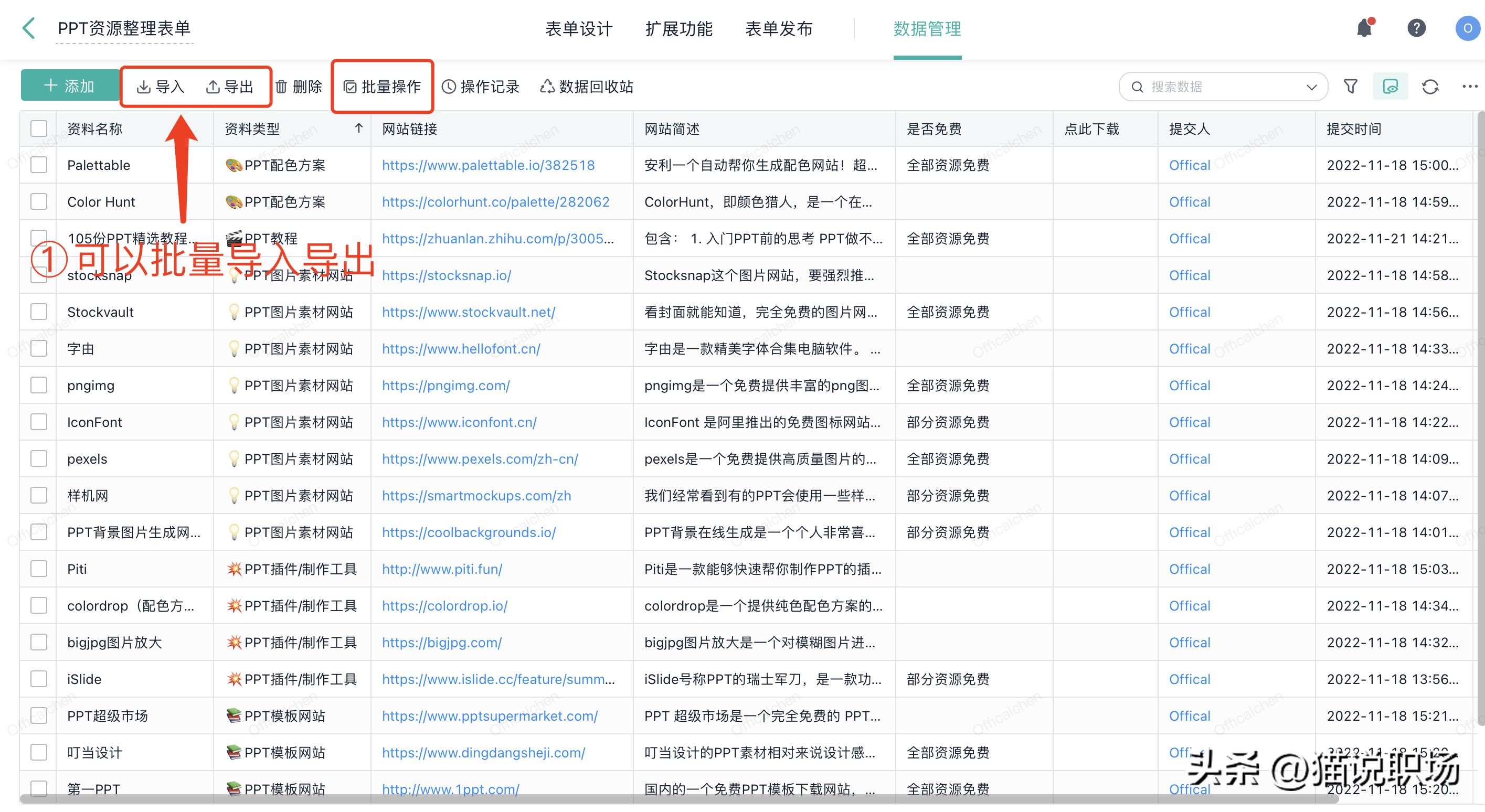1485x812 pixels.
Task: Check the pngimg row checkbox
Action: (39, 385)
